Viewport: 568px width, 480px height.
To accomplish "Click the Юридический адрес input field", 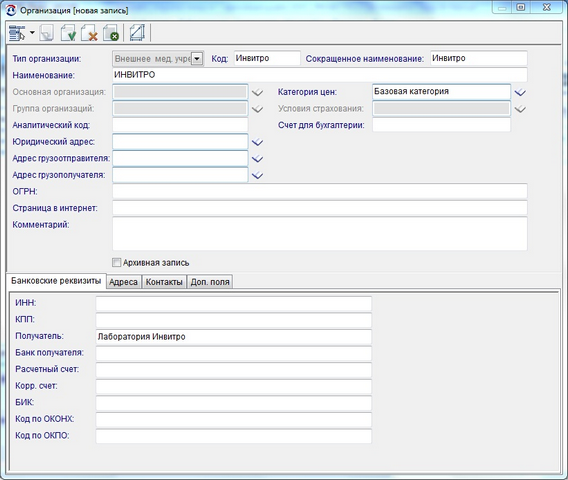I will [180, 142].
